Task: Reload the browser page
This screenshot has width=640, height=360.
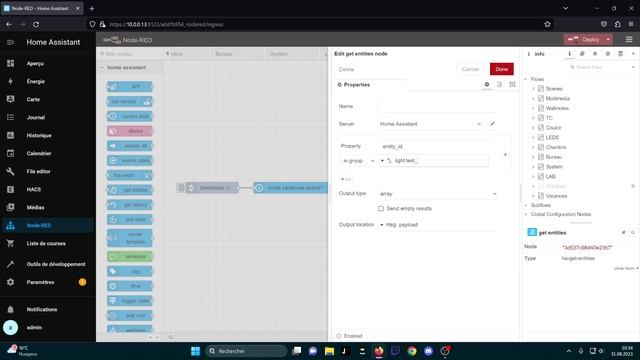Action: (x=36, y=24)
